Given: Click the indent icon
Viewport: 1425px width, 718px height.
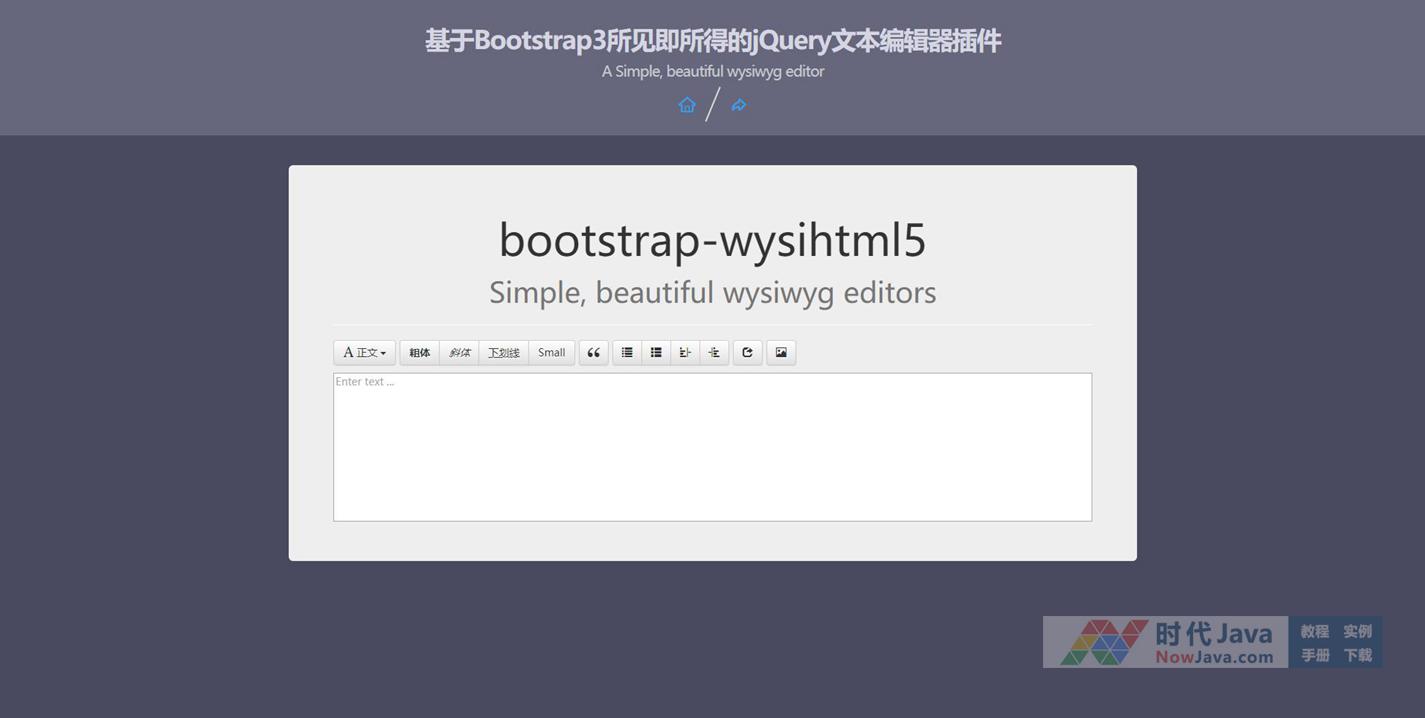Looking at the screenshot, I should tap(714, 353).
